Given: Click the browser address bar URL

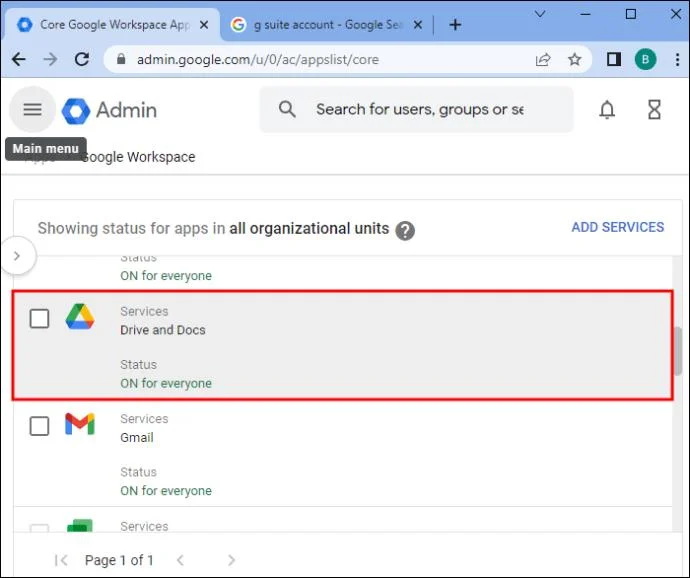Looking at the screenshot, I should coord(258,59).
